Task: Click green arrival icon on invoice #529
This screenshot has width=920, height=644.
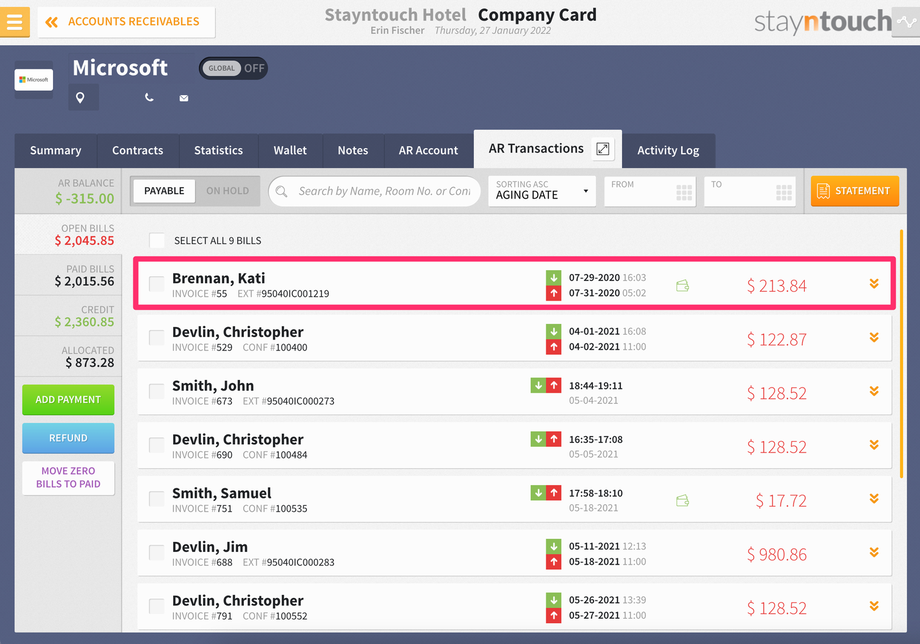Action: point(553,331)
